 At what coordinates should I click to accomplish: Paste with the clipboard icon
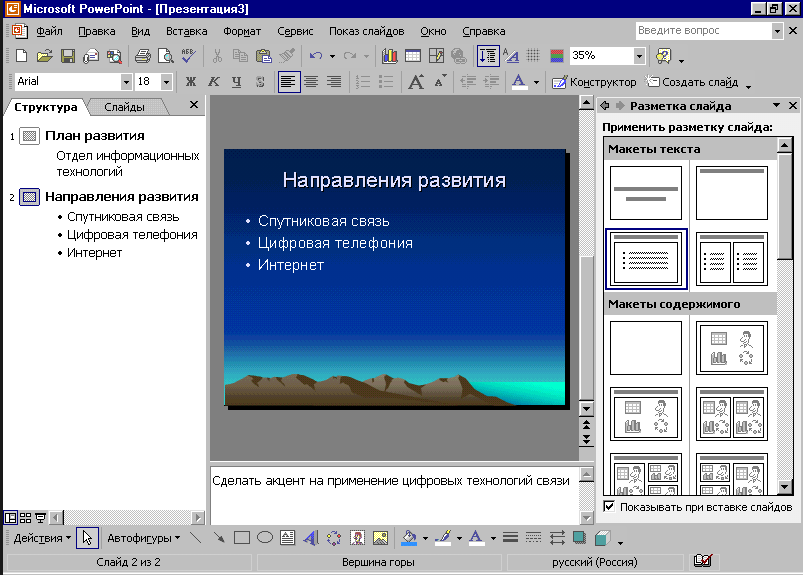pos(263,55)
